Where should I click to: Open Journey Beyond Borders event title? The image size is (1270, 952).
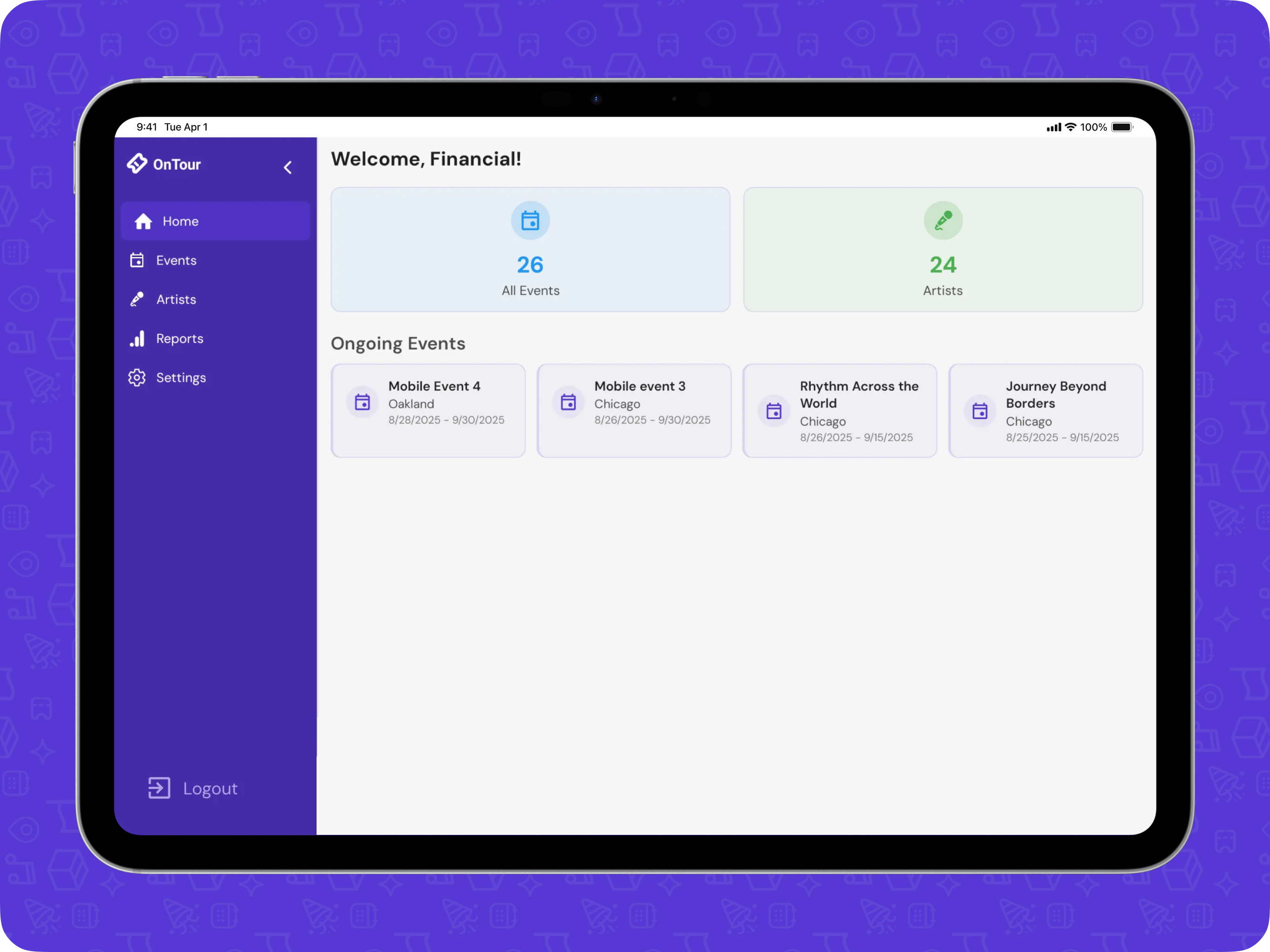(x=1056, y=395)
